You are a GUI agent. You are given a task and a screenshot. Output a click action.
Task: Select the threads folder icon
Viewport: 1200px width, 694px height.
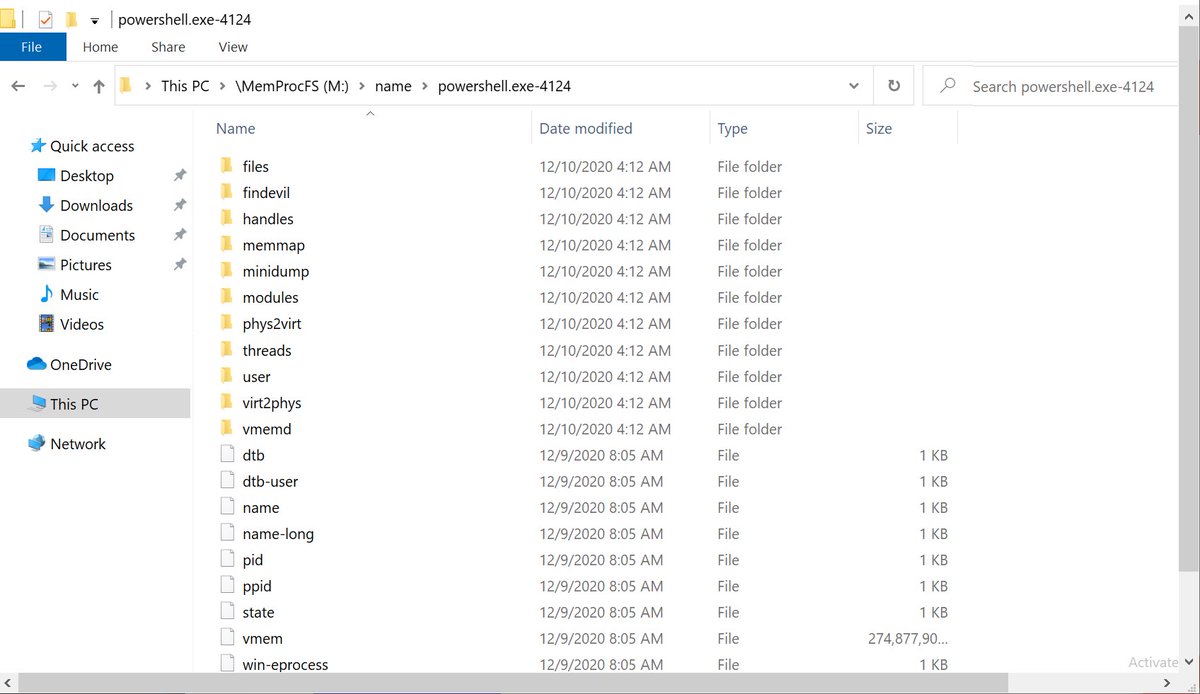(227, 350)
